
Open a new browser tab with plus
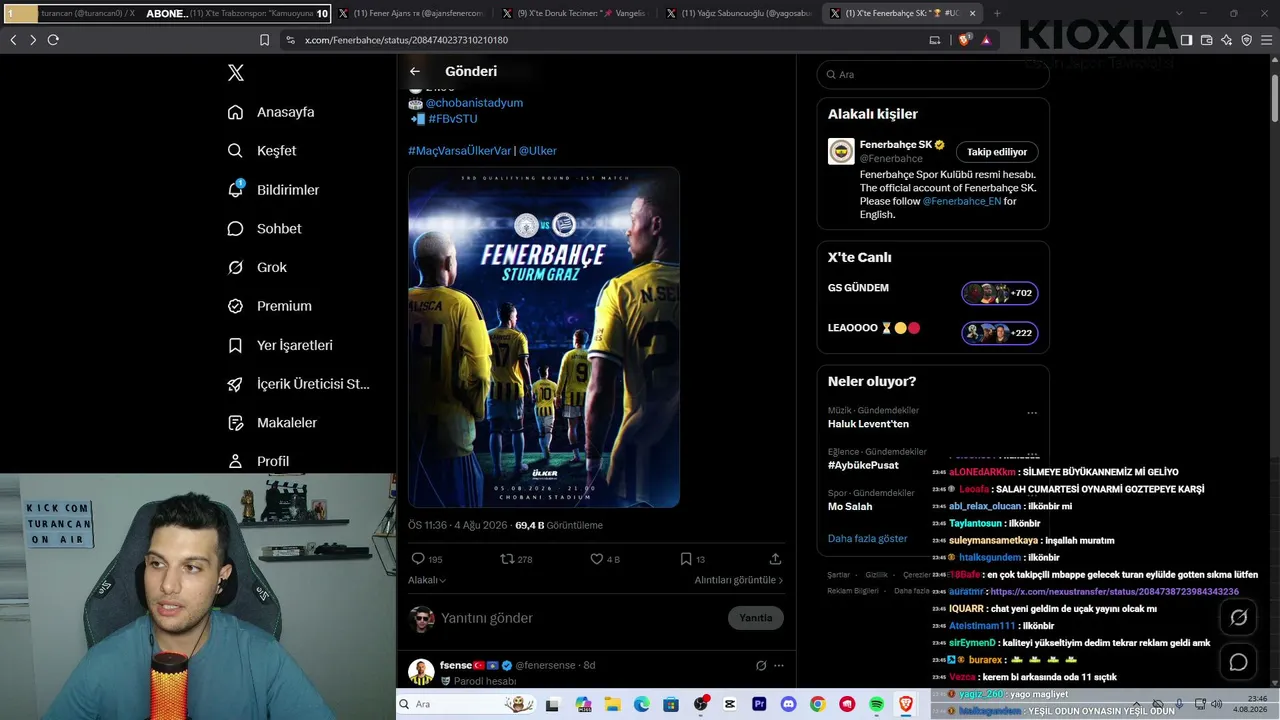tap(997, 13)
